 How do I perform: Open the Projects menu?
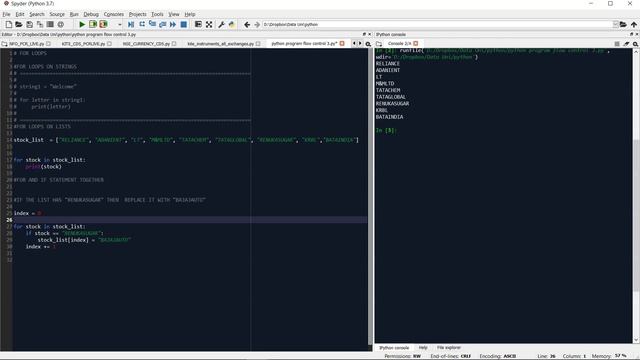click(x=138, y=14)
